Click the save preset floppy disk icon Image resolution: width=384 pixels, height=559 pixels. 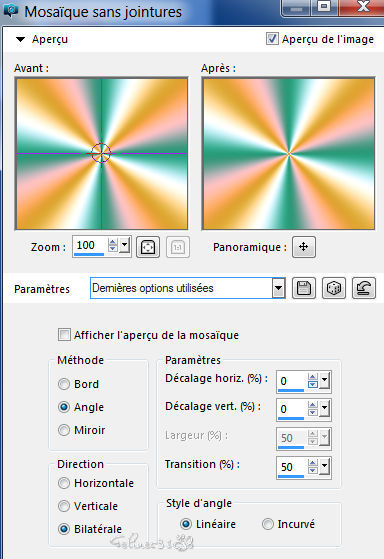tap(303, 288)
